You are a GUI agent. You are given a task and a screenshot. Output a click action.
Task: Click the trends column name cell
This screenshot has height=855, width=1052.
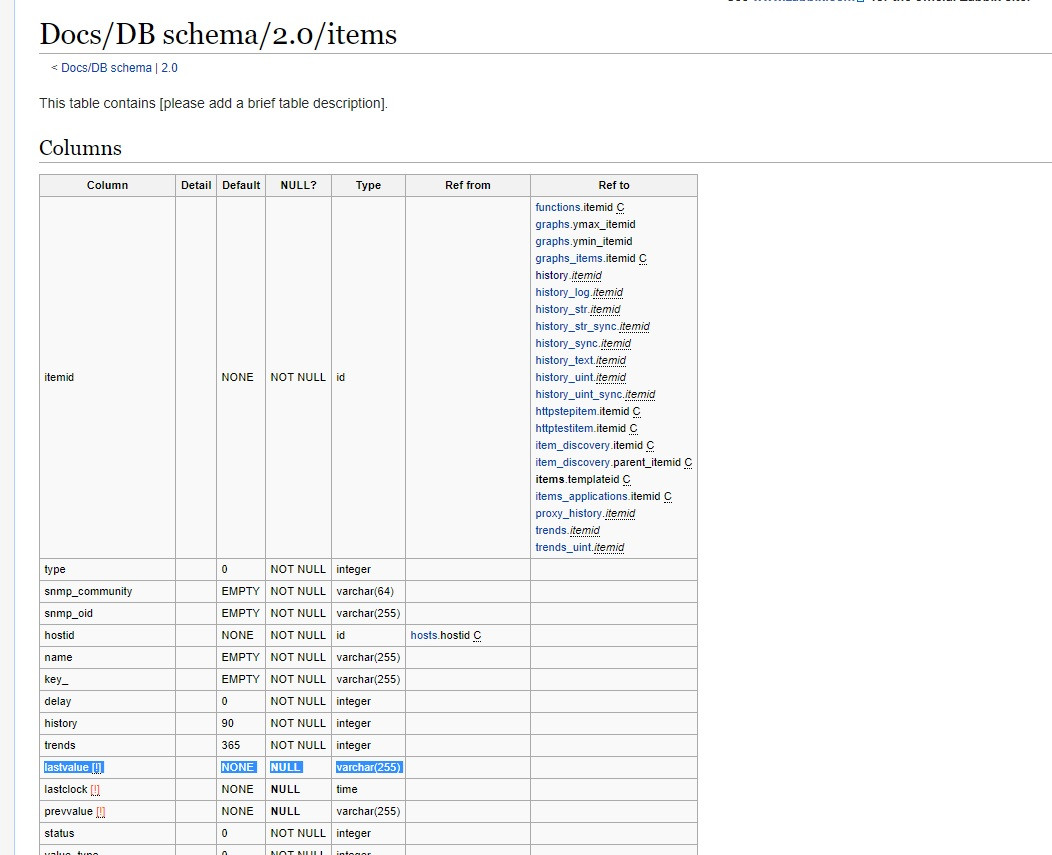tap(107, 745)
